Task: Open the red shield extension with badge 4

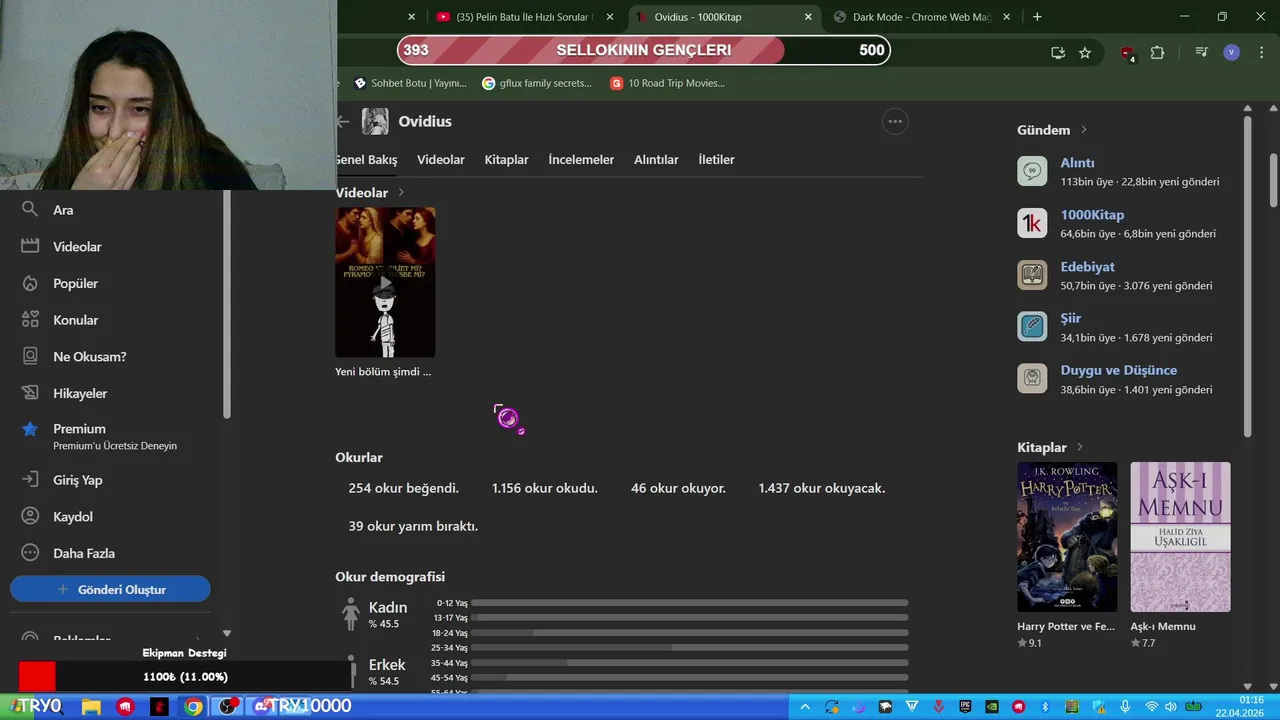Action: (x=1128, y=53)
